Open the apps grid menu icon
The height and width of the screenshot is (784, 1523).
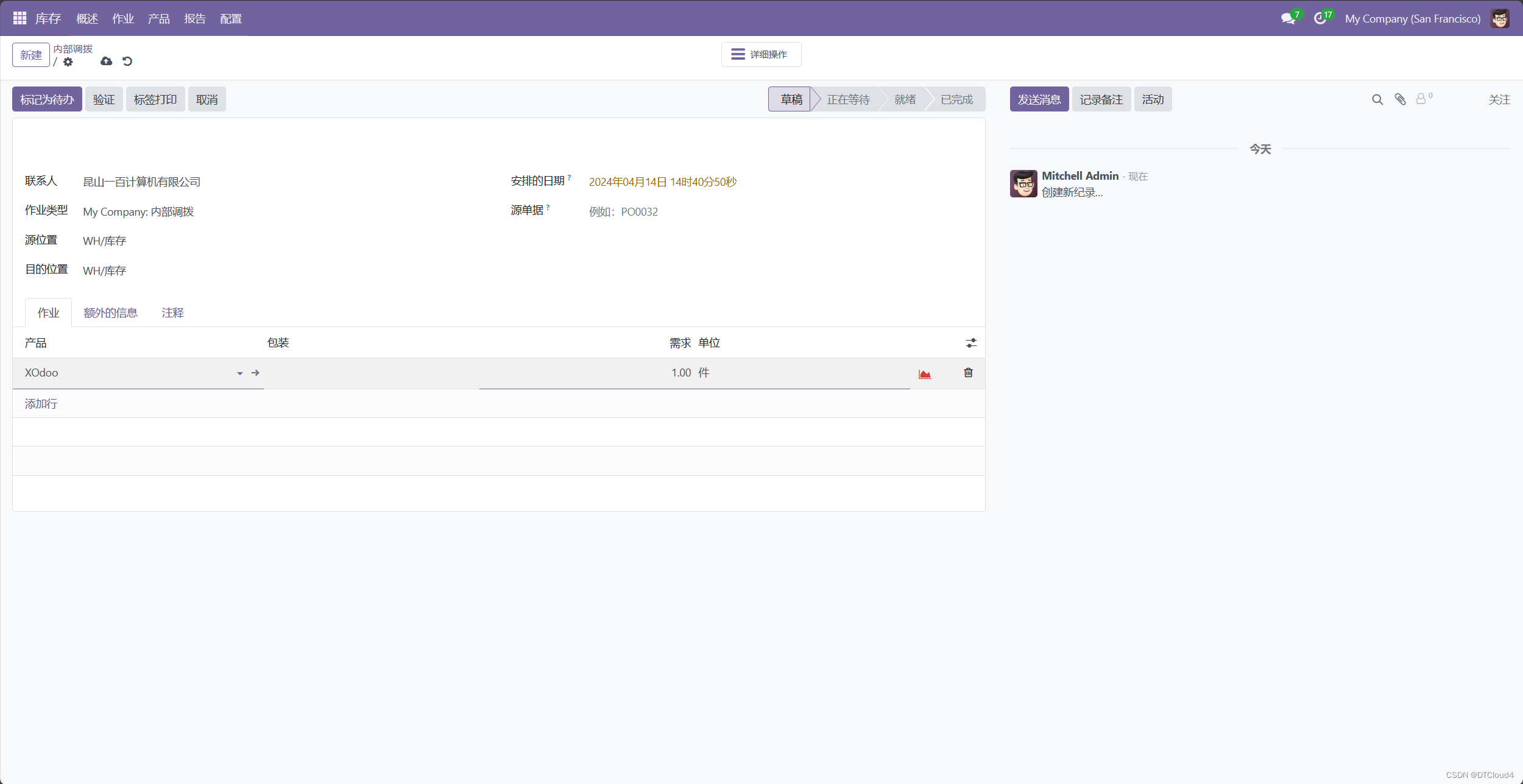[19, 18]
